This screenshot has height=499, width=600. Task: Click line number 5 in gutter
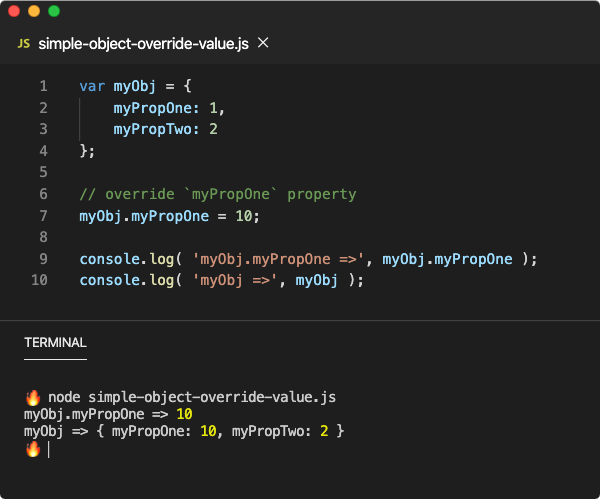tap(44, 172)
